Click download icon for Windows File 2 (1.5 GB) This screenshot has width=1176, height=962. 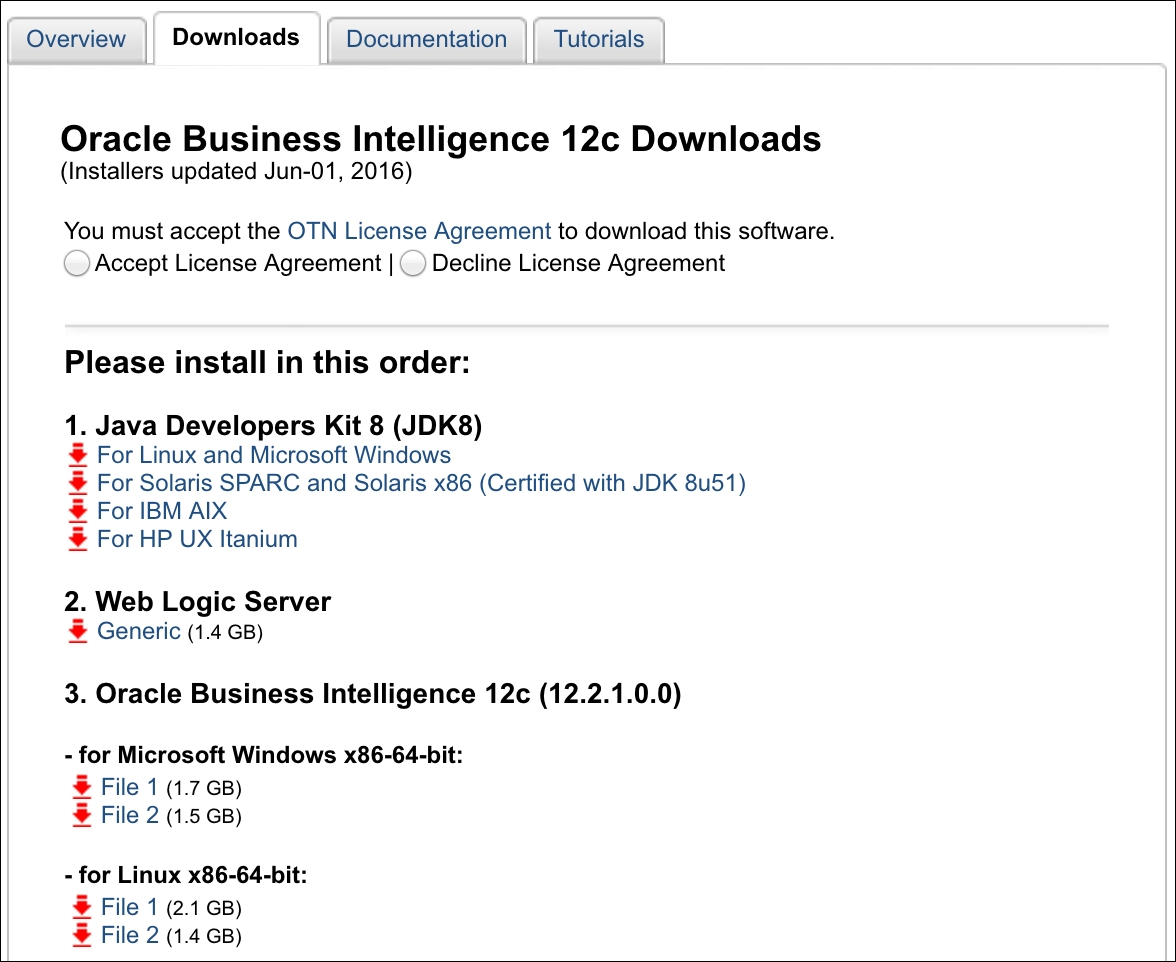[x=82, y=815]
